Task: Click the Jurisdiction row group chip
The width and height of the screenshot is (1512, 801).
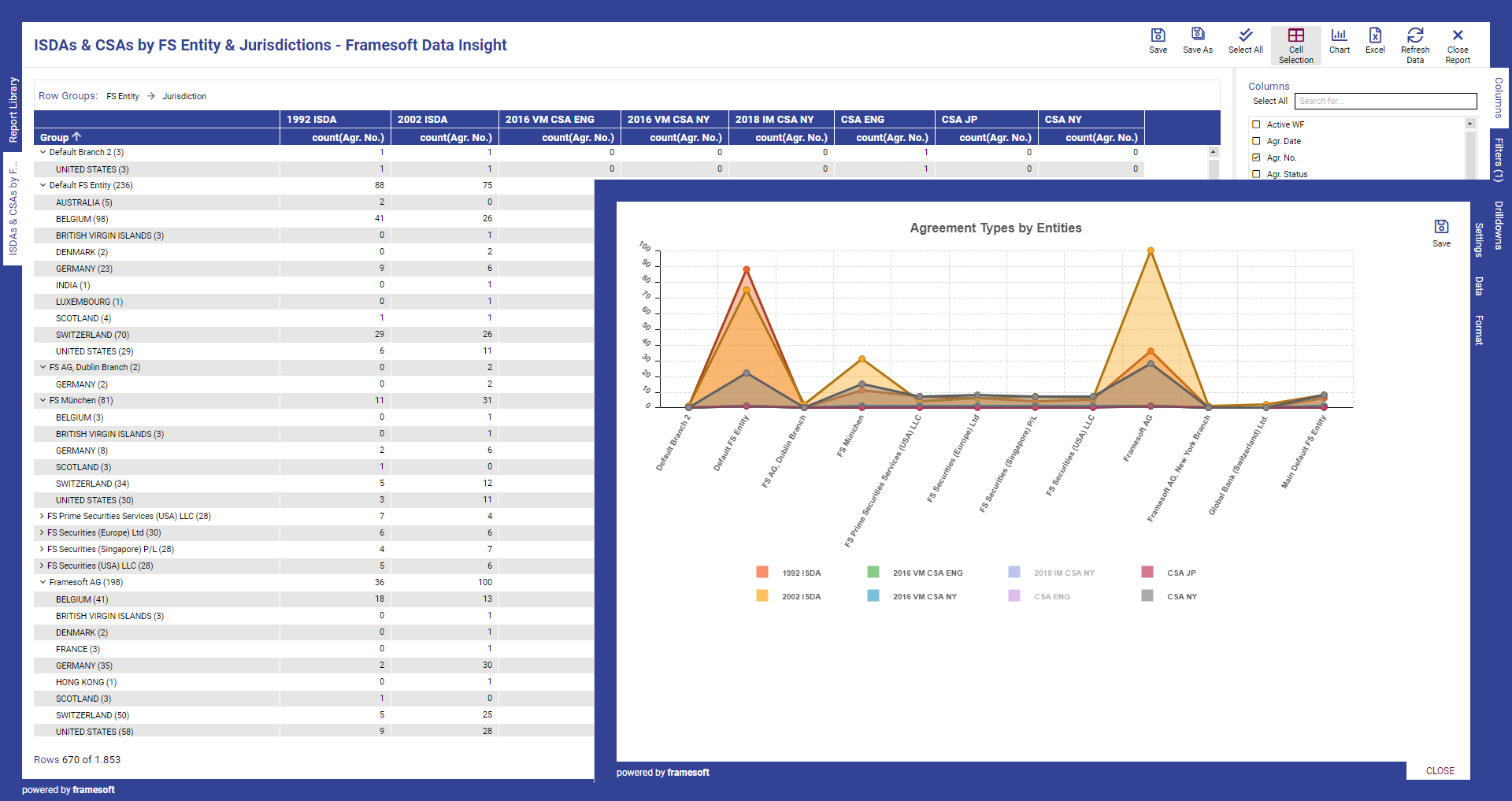Action: [184, 96]
